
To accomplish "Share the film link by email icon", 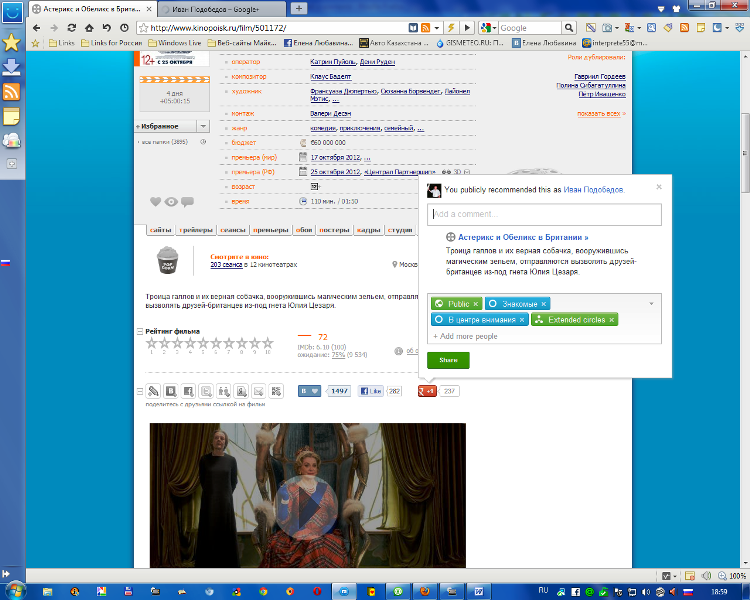I will [259, 391].
